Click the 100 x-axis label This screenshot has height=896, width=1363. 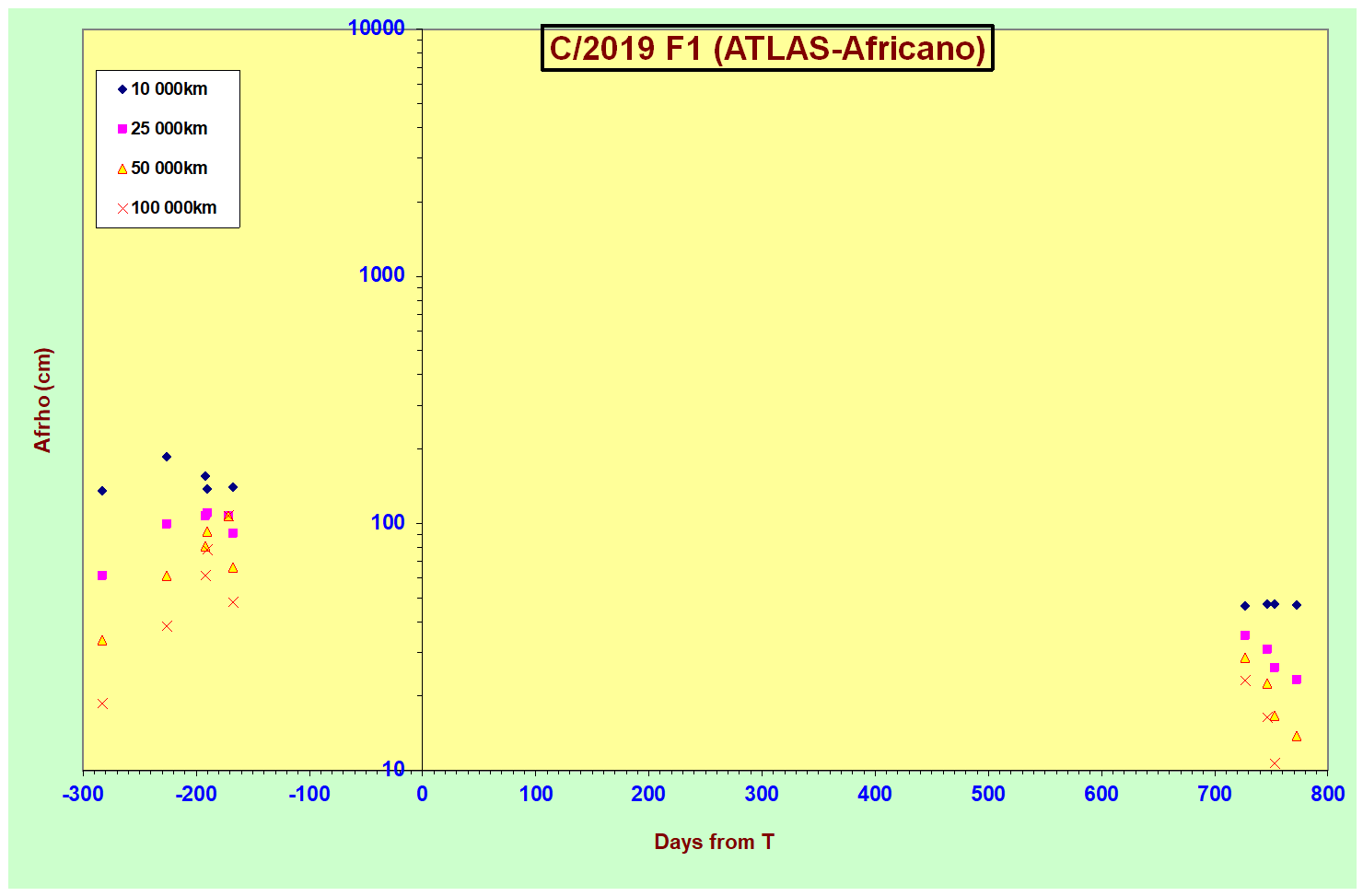[535, 795]
